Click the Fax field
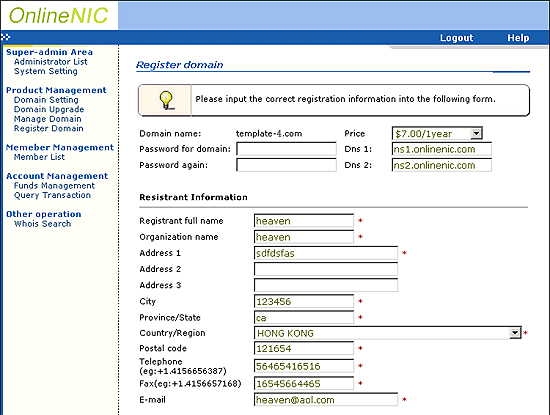This screenshot has width=550, height=415. click(304, 383)
